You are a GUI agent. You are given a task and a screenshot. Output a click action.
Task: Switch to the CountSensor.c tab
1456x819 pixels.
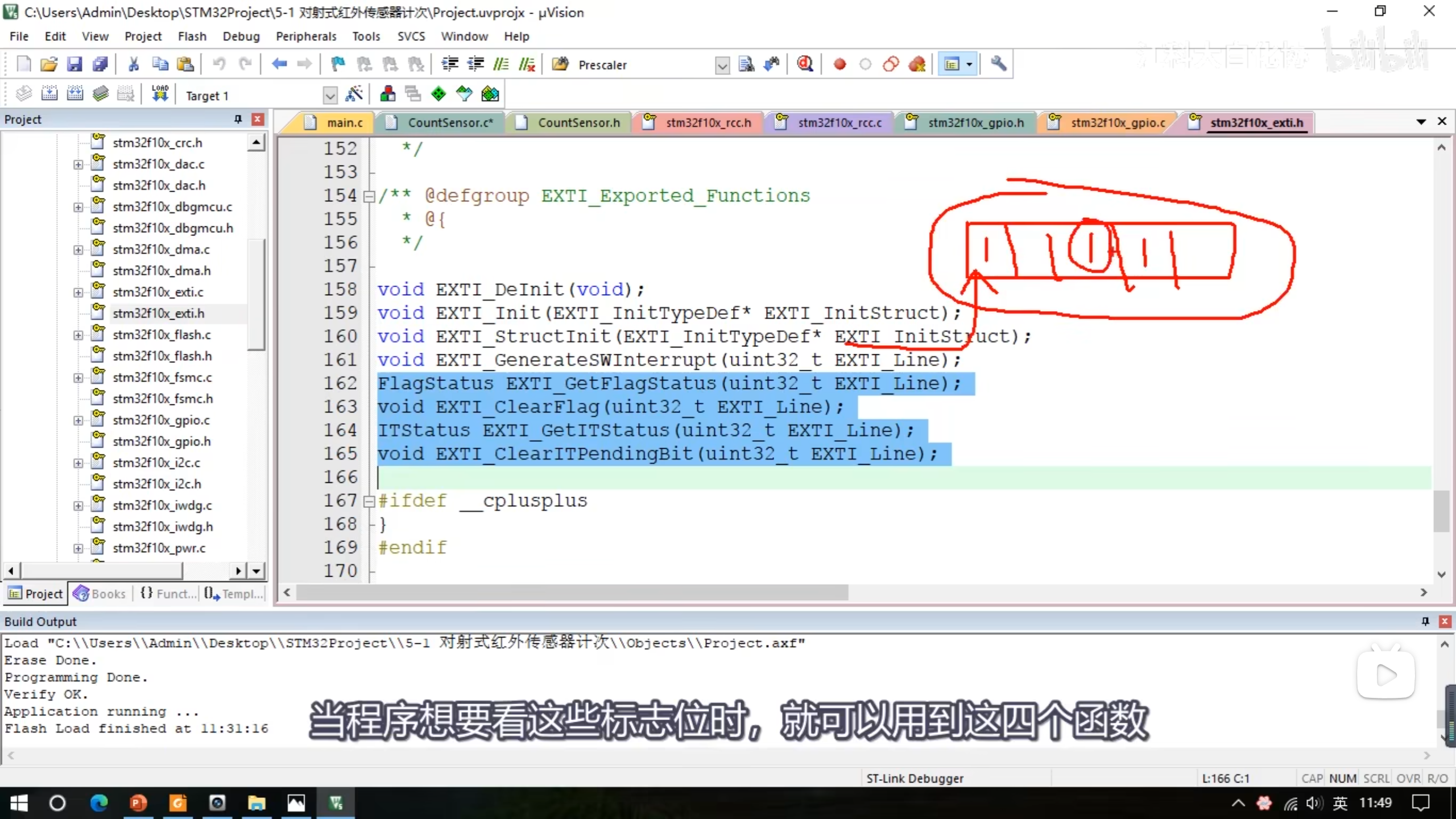point(449,123)
